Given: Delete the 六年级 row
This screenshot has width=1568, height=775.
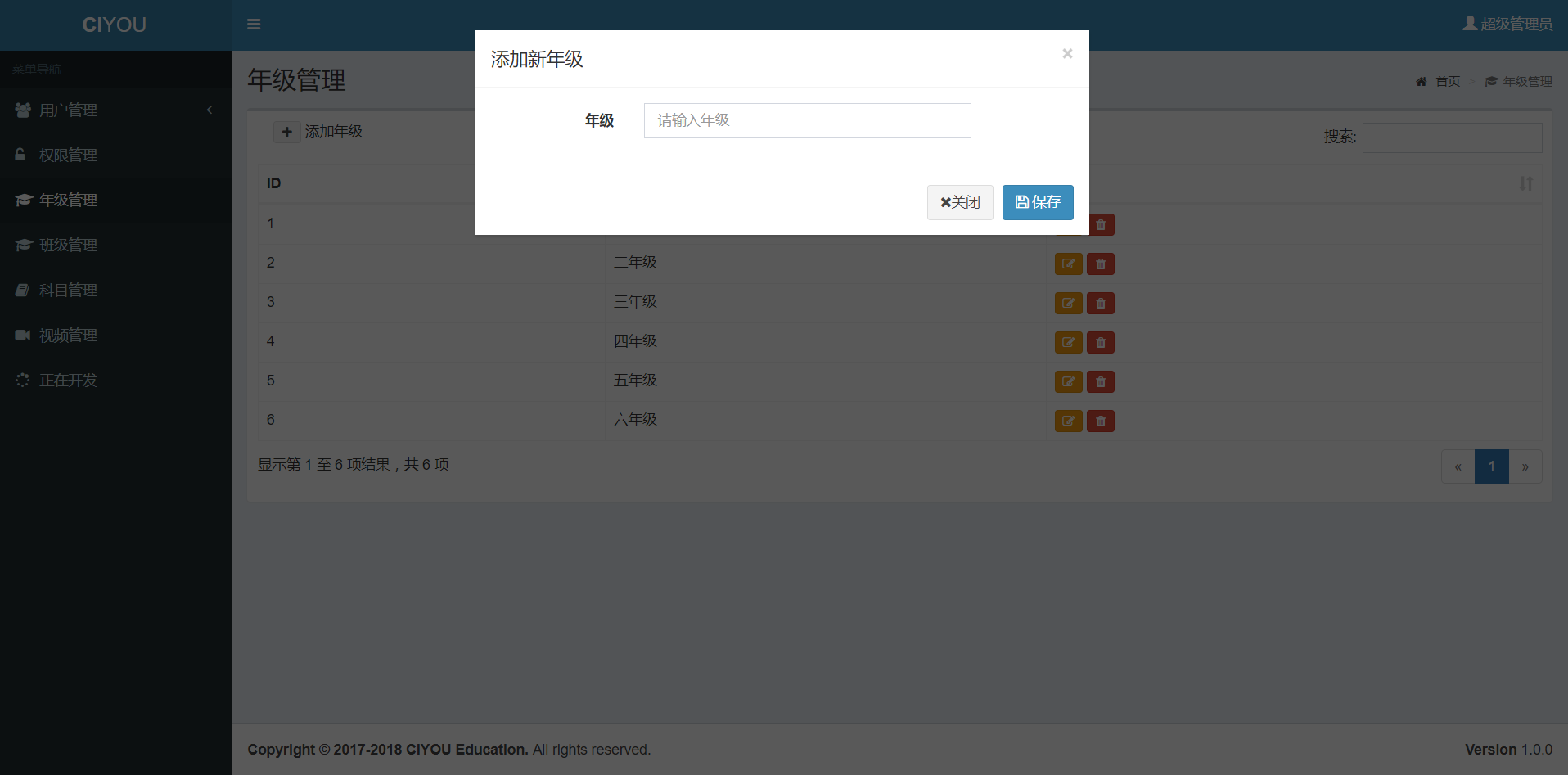Looking at the screenshot, I should (x=1101, y=421).
